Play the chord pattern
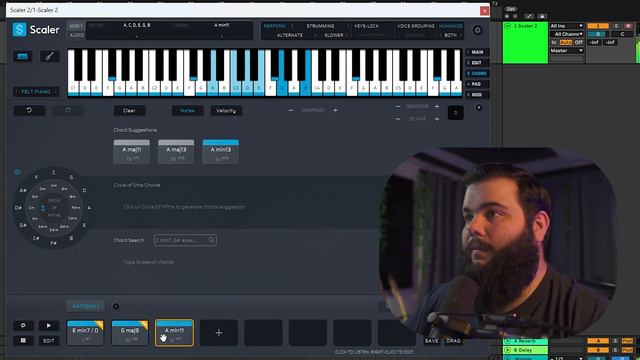Screen dimensions: 640x360 click(x=49, y=325)
